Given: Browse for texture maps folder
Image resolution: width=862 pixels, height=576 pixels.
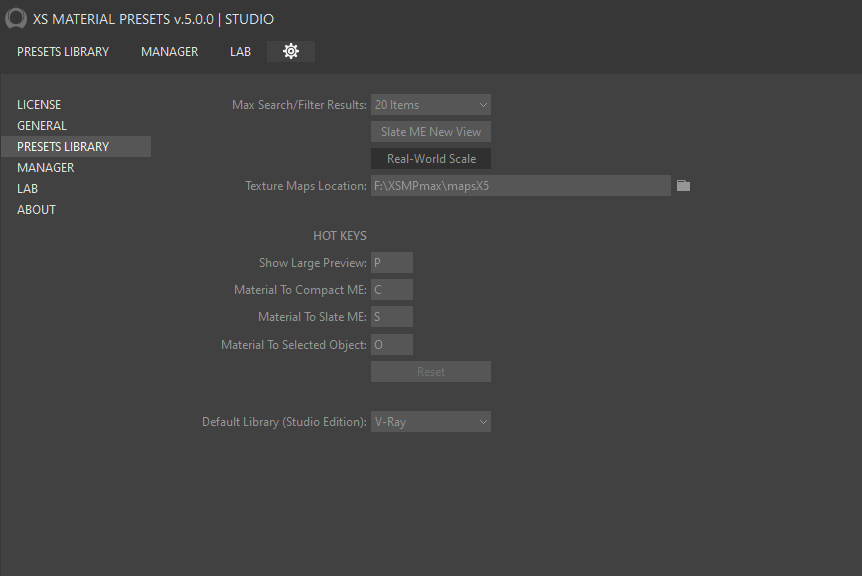Looking at the screenshot, I should (683, 186).
